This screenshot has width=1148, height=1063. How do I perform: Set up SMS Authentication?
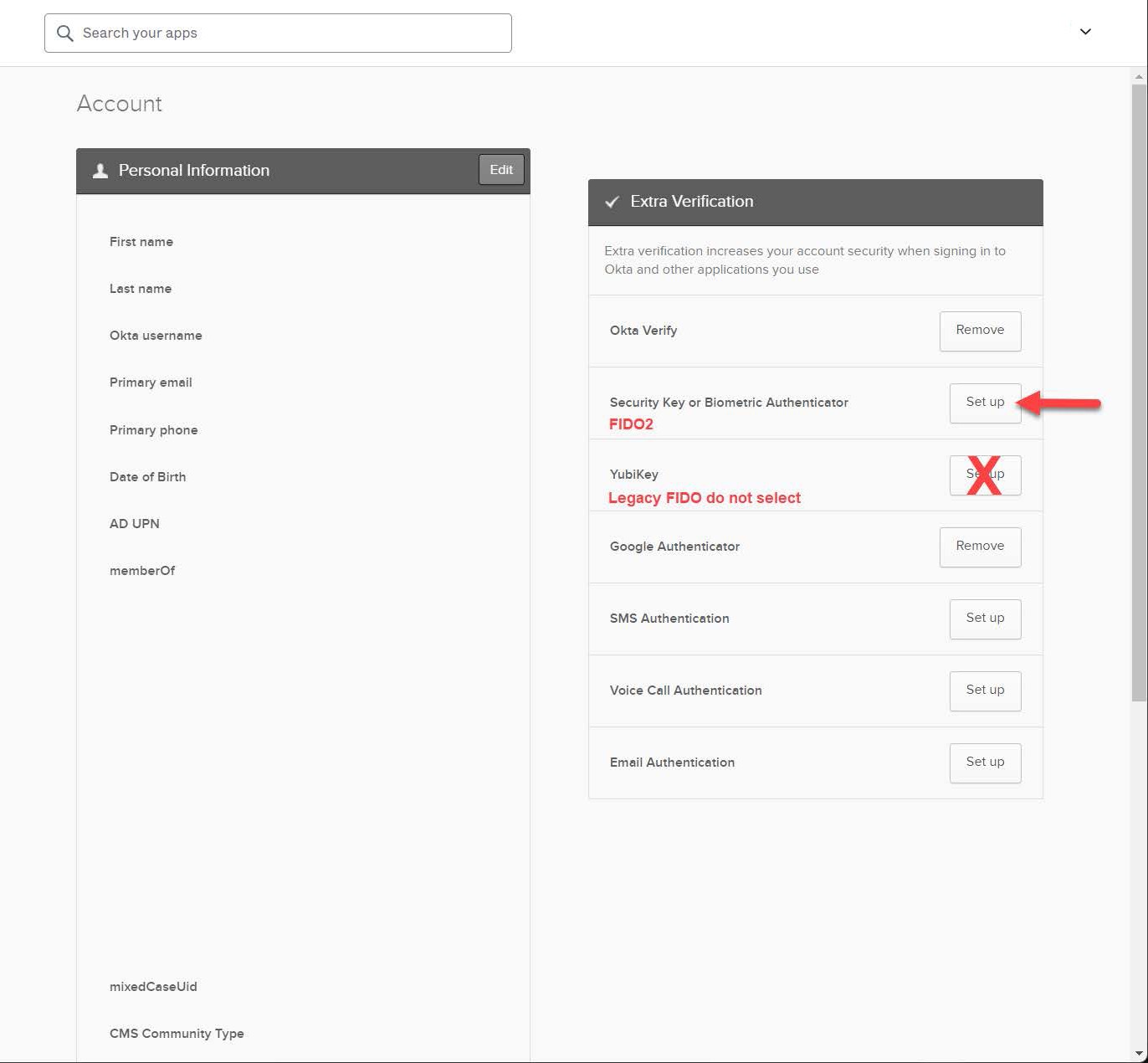point(985,619)
